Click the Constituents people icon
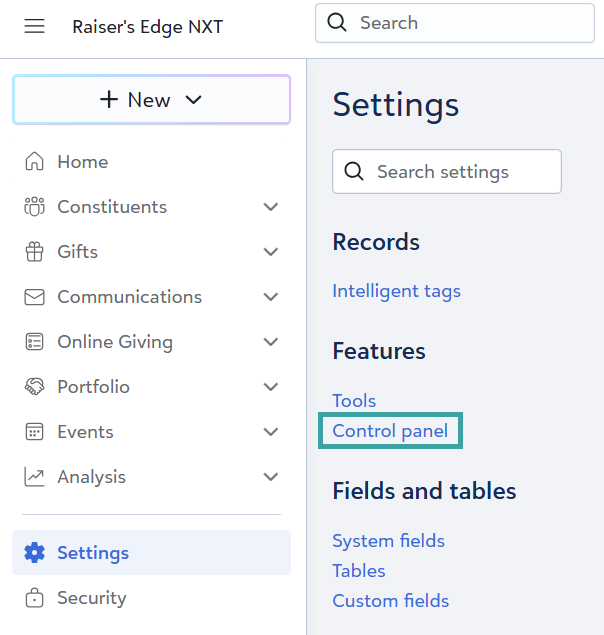604x635 pixels. click(x=35, y=207)
